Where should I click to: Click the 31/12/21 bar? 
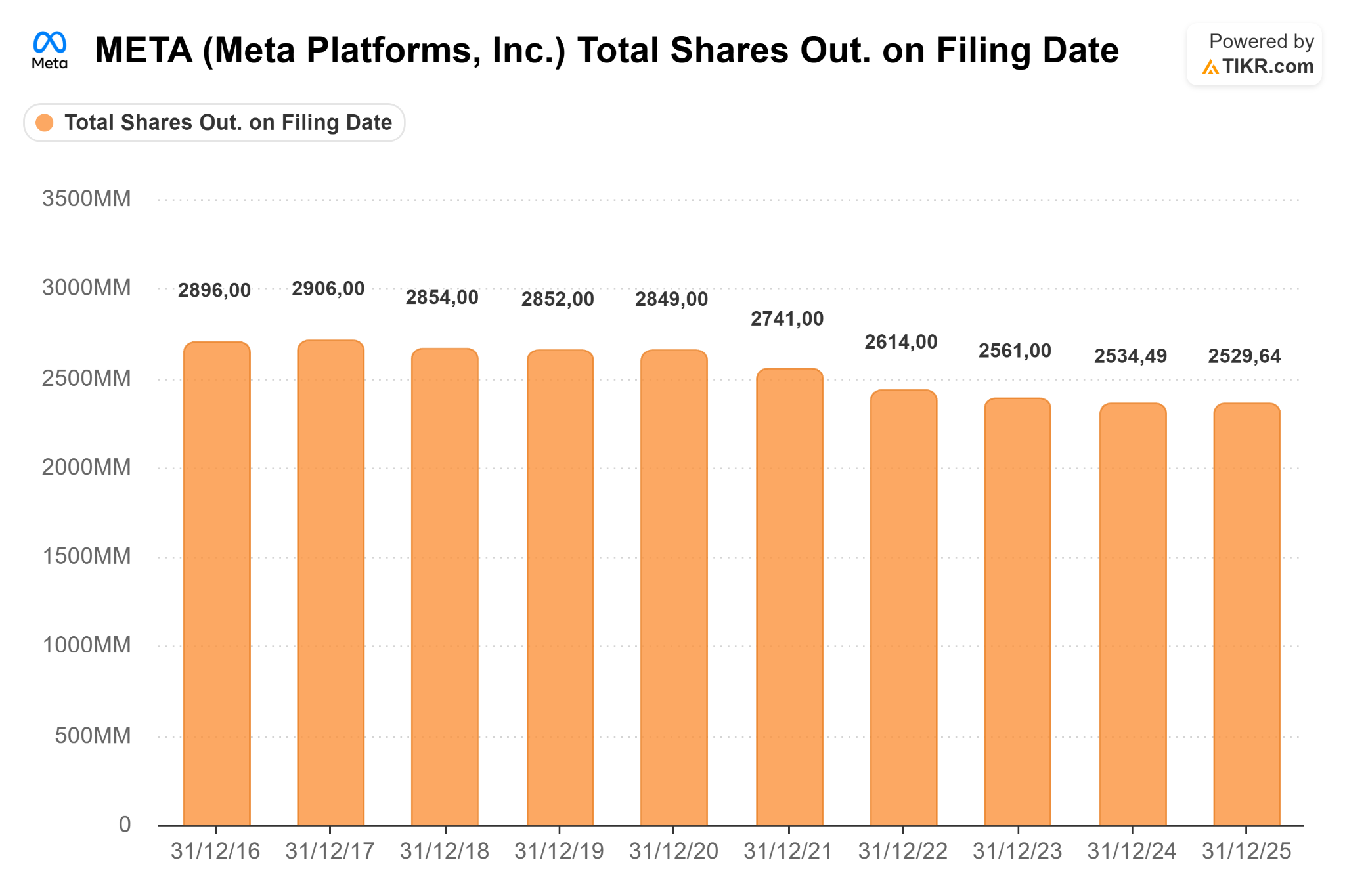point(789,597)
